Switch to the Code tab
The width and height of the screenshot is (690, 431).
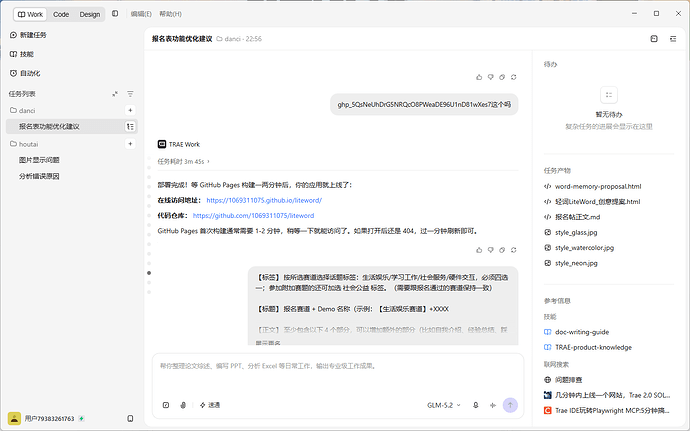[x=61, y=14]
